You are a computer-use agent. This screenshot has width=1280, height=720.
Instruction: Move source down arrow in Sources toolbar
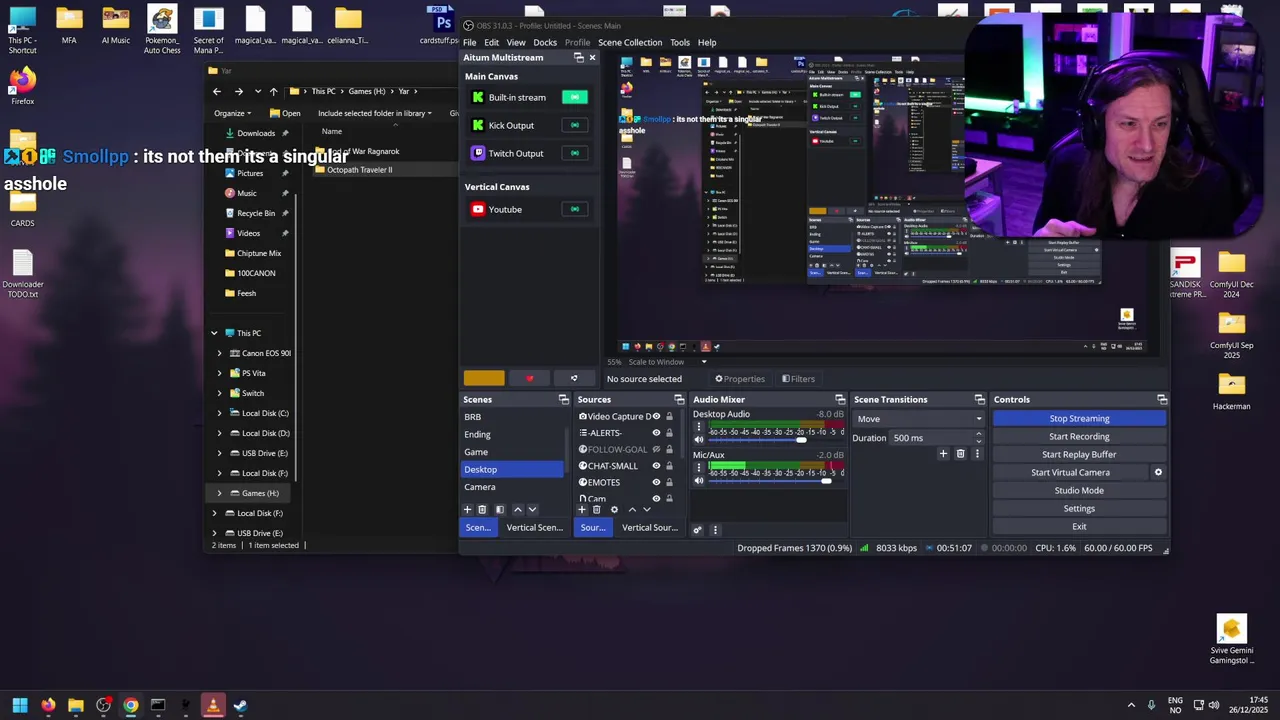(x=647, y=509)
